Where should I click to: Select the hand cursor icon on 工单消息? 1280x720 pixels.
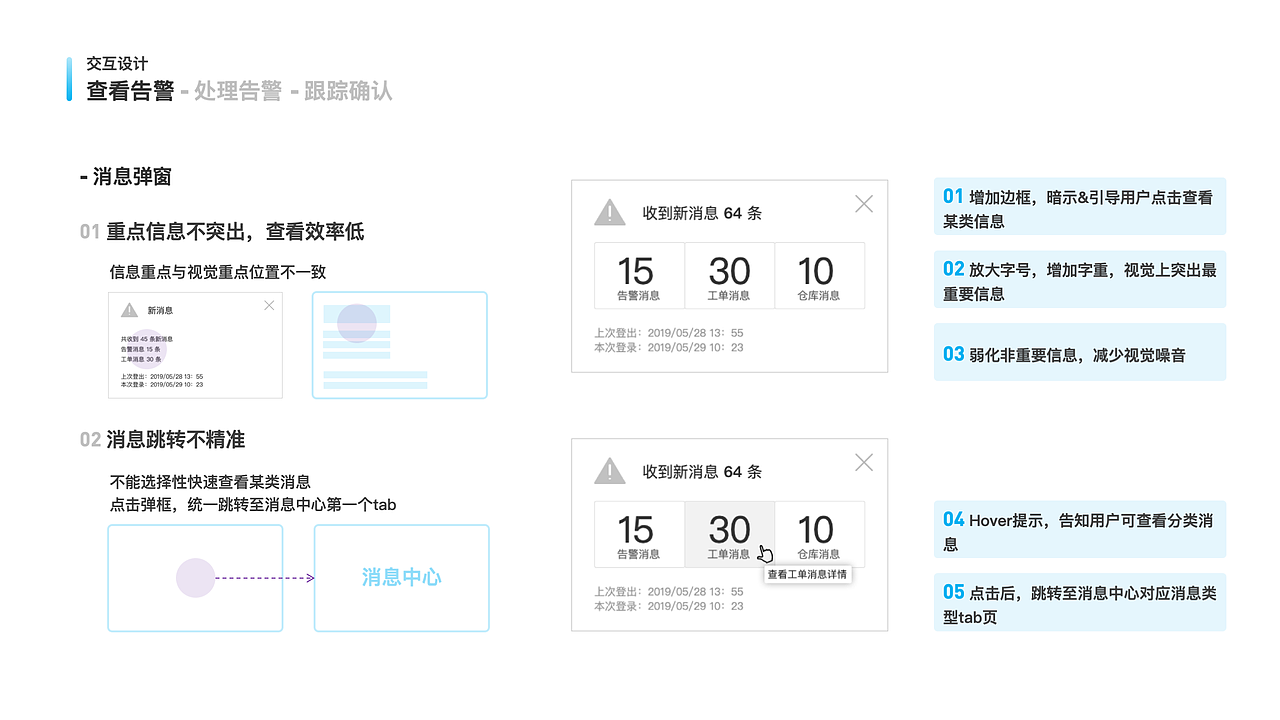(764, 552)
